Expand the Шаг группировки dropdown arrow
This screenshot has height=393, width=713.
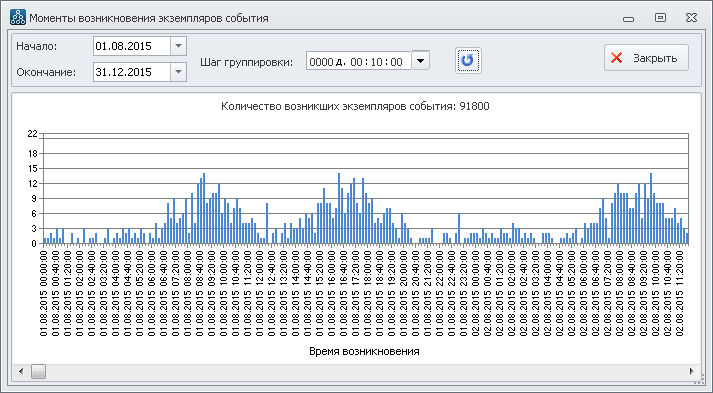click(421, 60)
